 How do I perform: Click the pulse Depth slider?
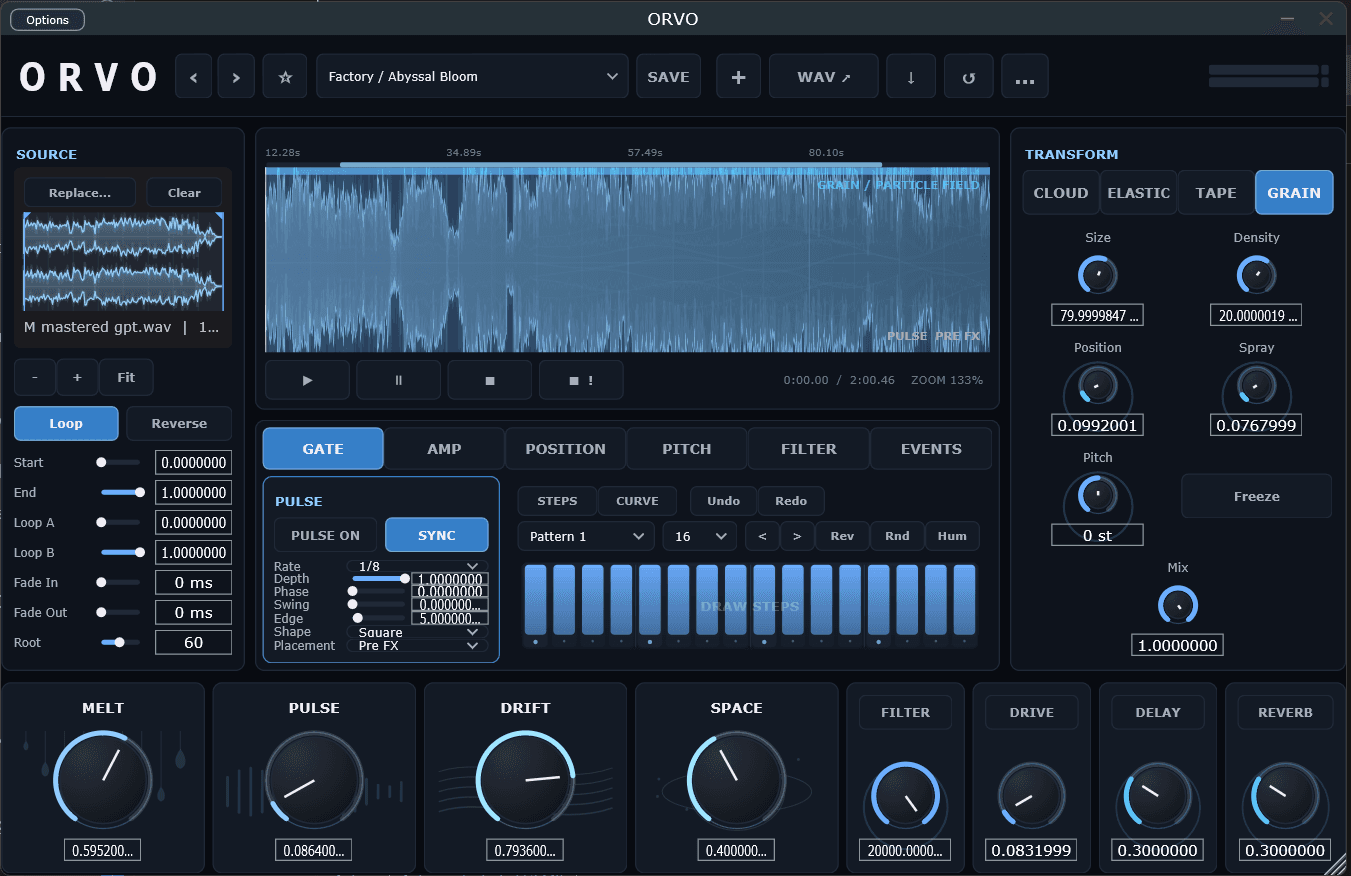[378, 578]
